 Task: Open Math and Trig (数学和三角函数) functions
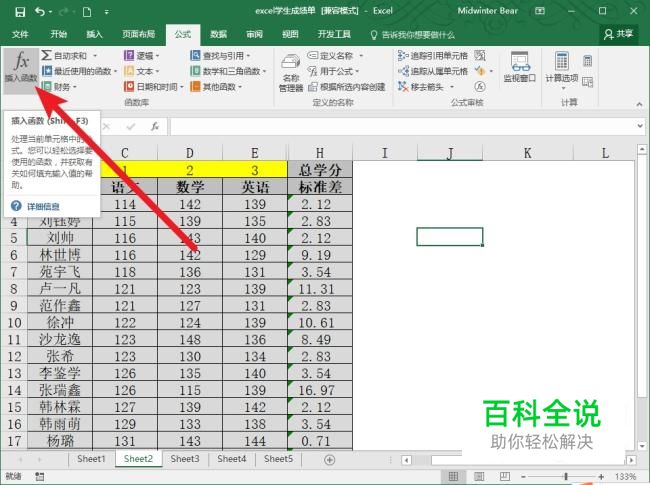pos(228,71)
